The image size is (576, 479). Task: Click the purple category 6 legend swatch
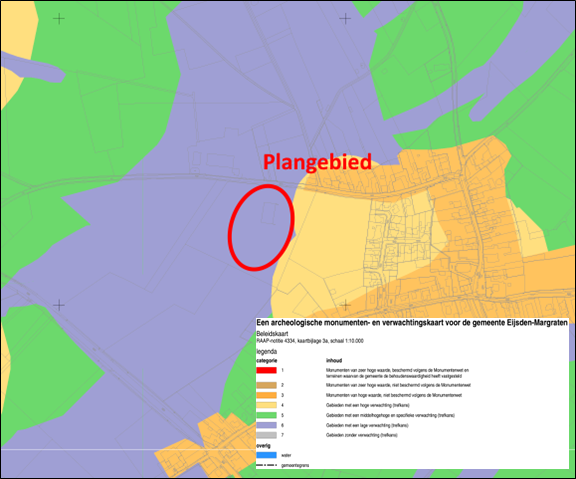click(x=266, y=425)
